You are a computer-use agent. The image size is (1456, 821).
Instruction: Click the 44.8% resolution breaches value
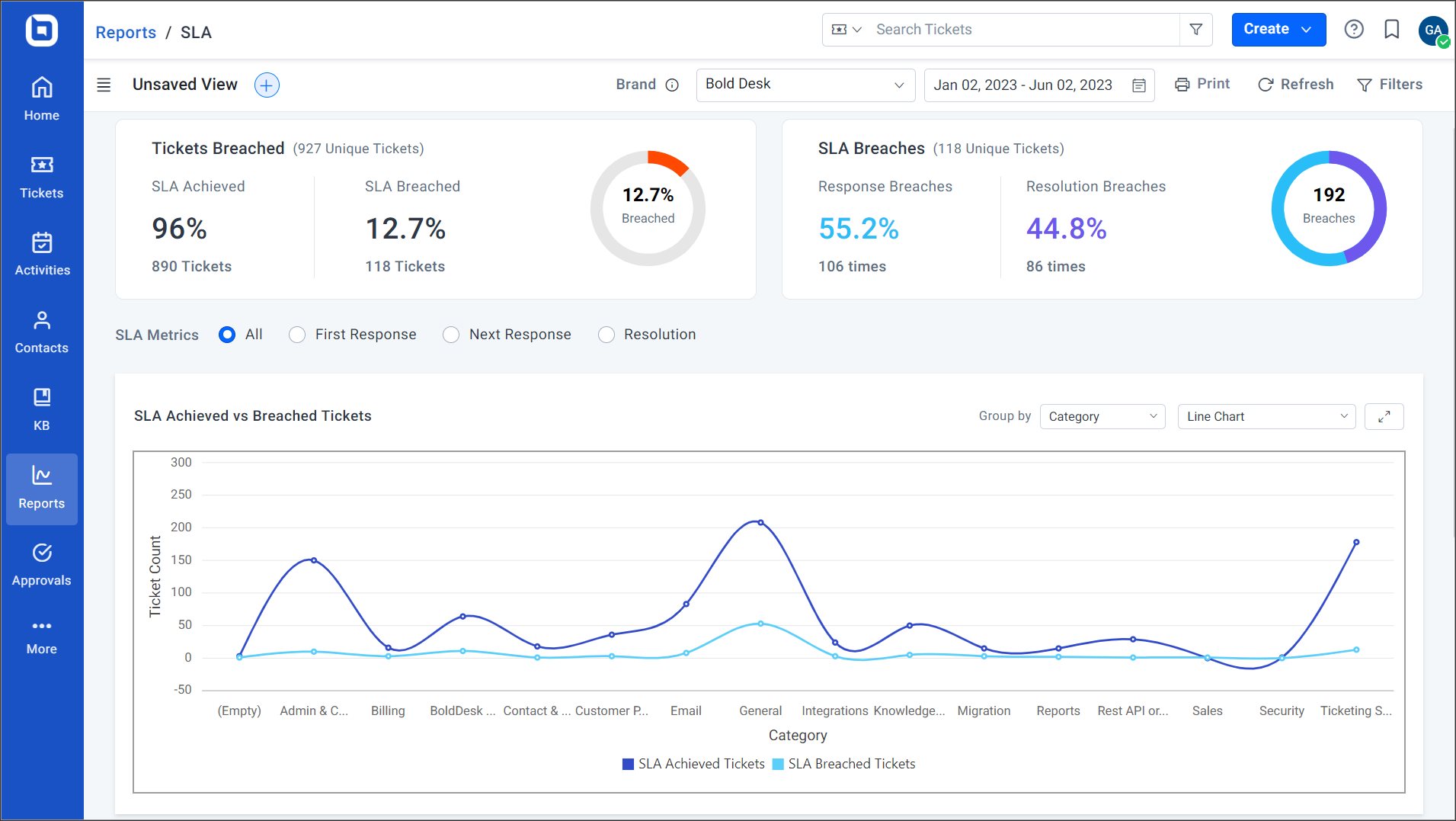pos(1066,229)
